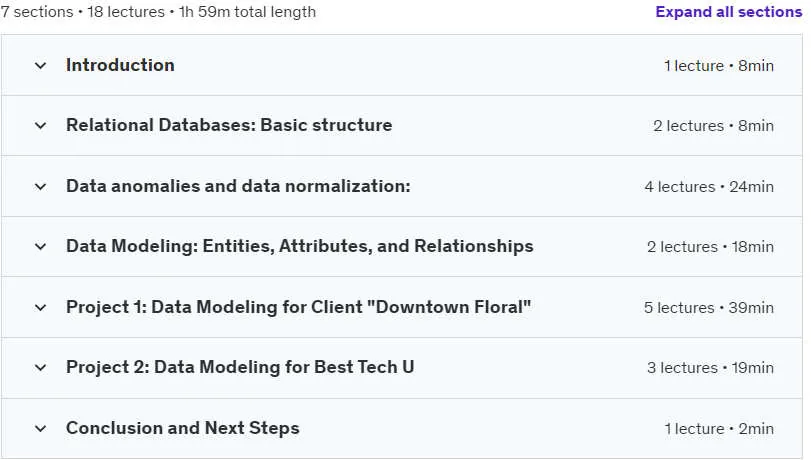Toggle chevron next to Project 1 Downtown Floral
This screenshot has height=460, width=811.
coord(40,308)
